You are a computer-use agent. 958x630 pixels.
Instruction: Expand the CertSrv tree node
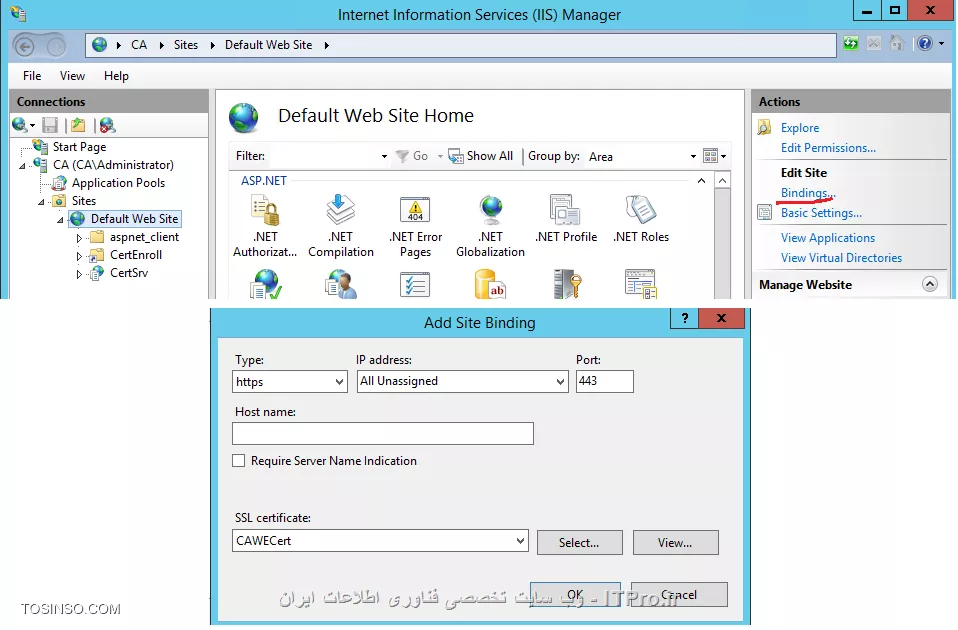(79, 274)
